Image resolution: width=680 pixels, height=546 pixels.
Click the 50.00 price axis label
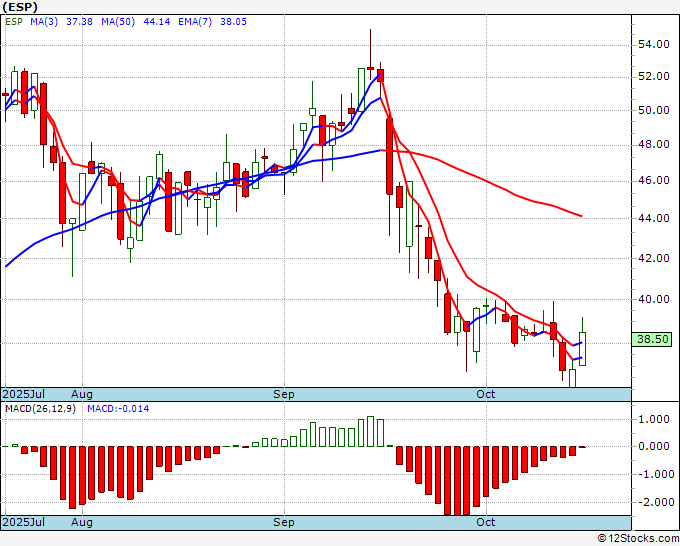[654, 111]
